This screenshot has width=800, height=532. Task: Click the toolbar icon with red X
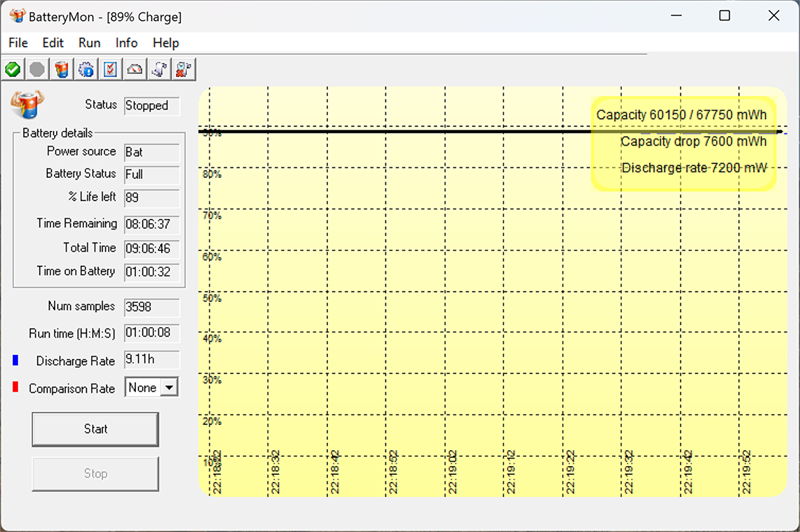click(x=184, y=69)
